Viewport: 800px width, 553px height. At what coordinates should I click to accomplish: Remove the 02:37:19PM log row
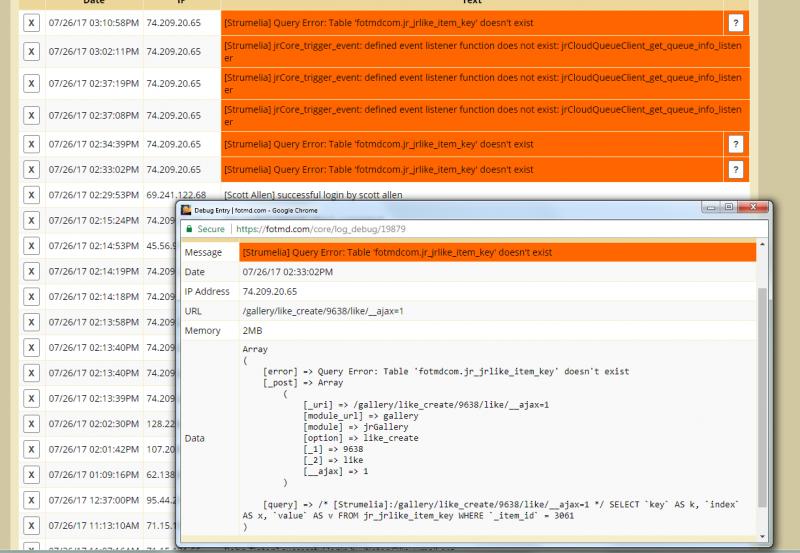pyautogui.click(x=31, y=83)
